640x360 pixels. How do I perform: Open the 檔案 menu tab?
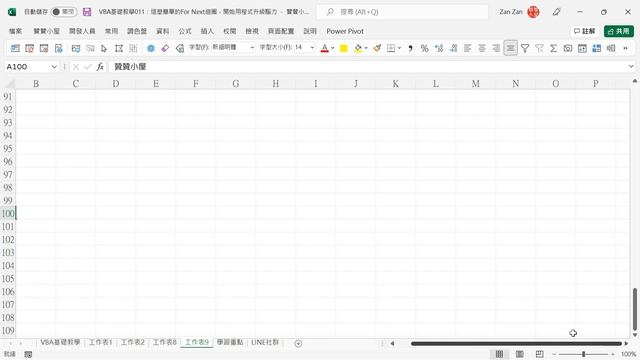point(16,31)
